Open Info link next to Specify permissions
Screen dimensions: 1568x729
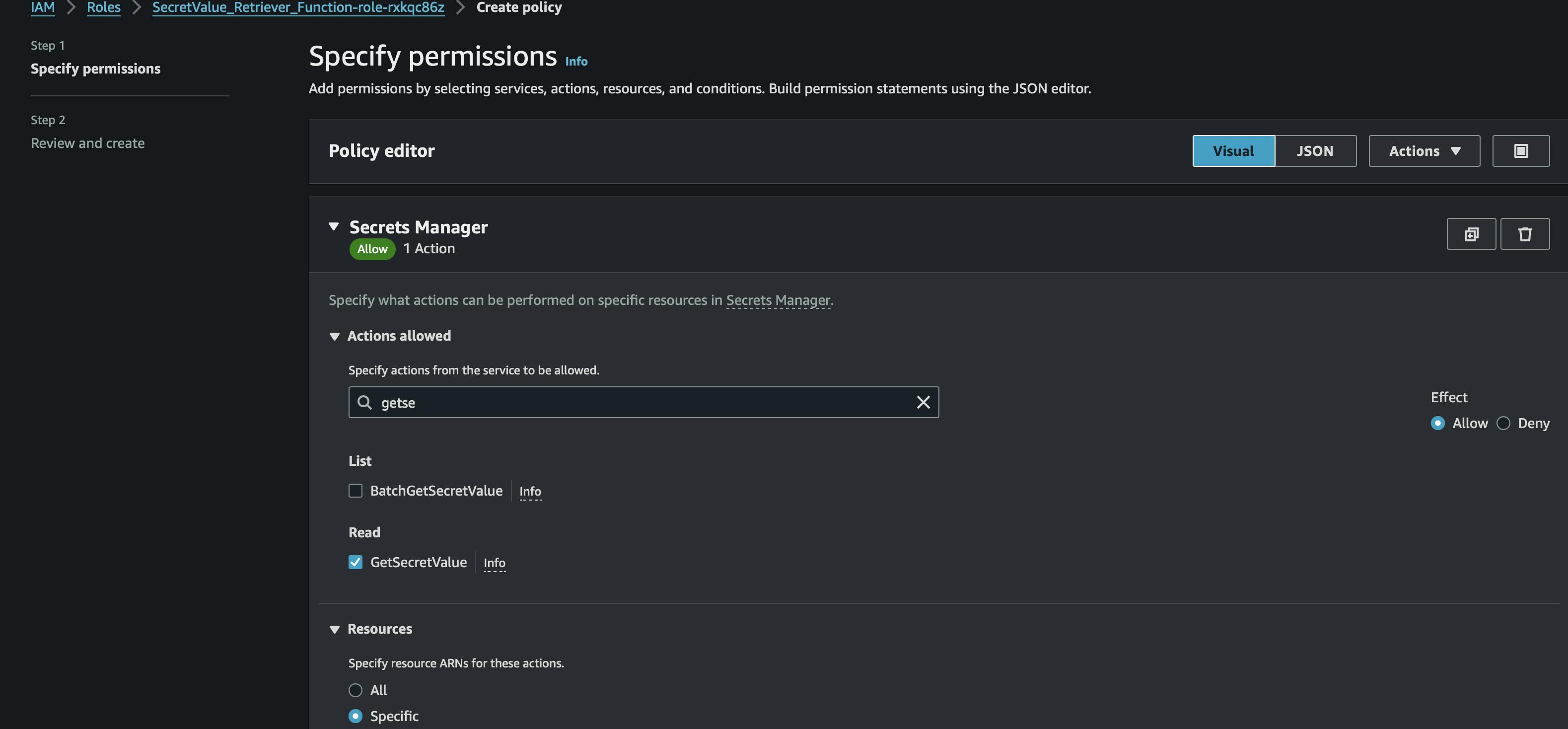pyautogui.click(x=576, y=62)
